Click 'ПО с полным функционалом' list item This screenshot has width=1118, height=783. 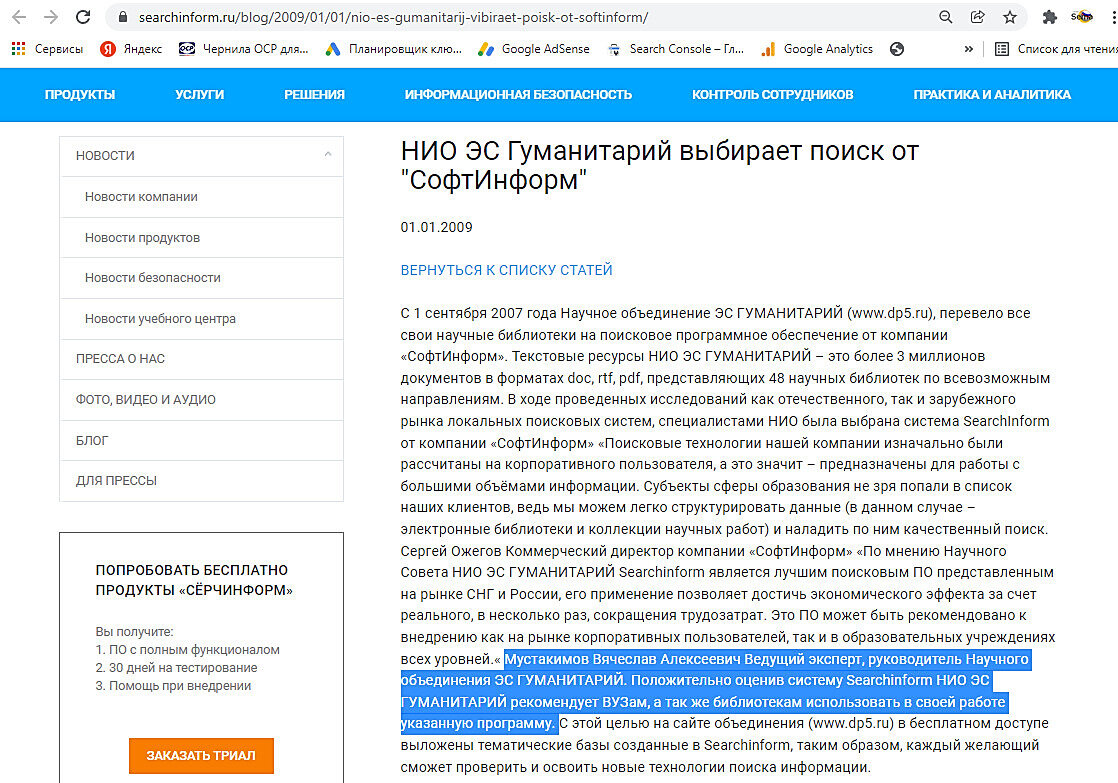coord(188,650)
